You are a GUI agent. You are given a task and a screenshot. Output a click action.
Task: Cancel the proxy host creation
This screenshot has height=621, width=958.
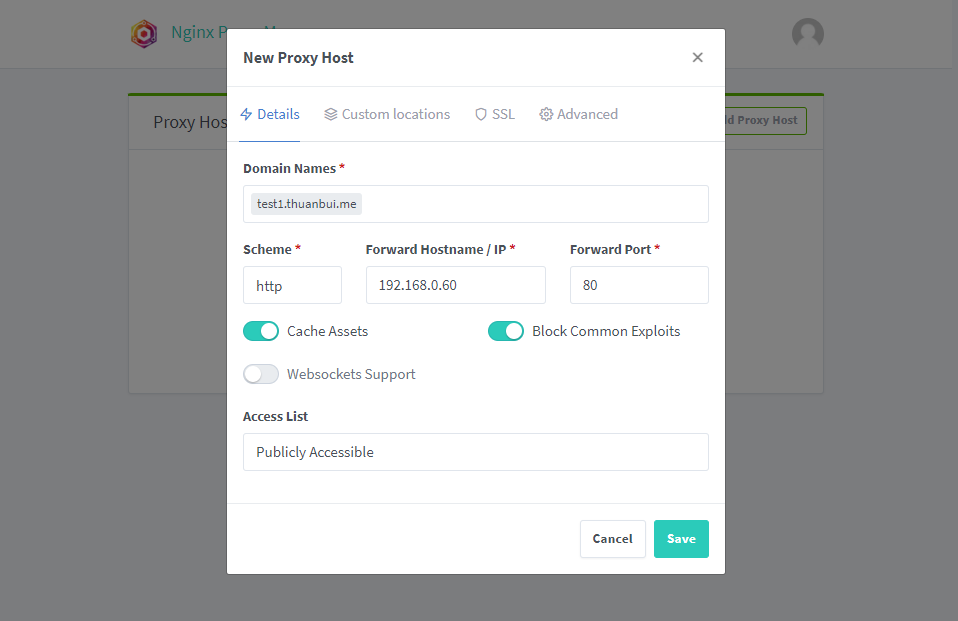[x=613, y=538]
